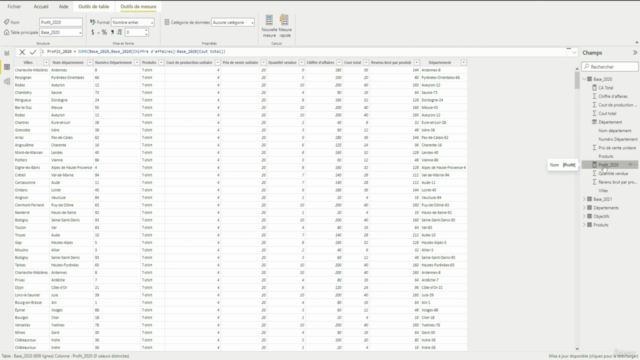Click the Chiffre d'affaires column header
The image size is (640, 360).
pos(320,62)
